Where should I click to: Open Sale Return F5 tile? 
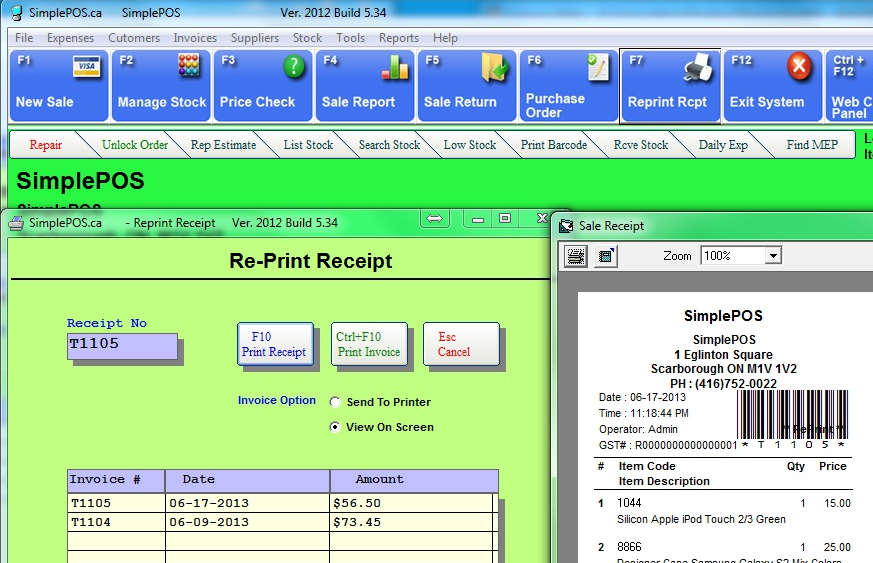pyautogui.click(x=467, y=85)
